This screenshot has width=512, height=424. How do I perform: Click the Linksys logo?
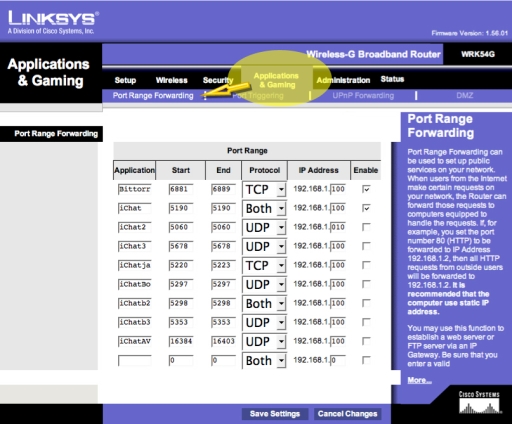click(53, 22)
